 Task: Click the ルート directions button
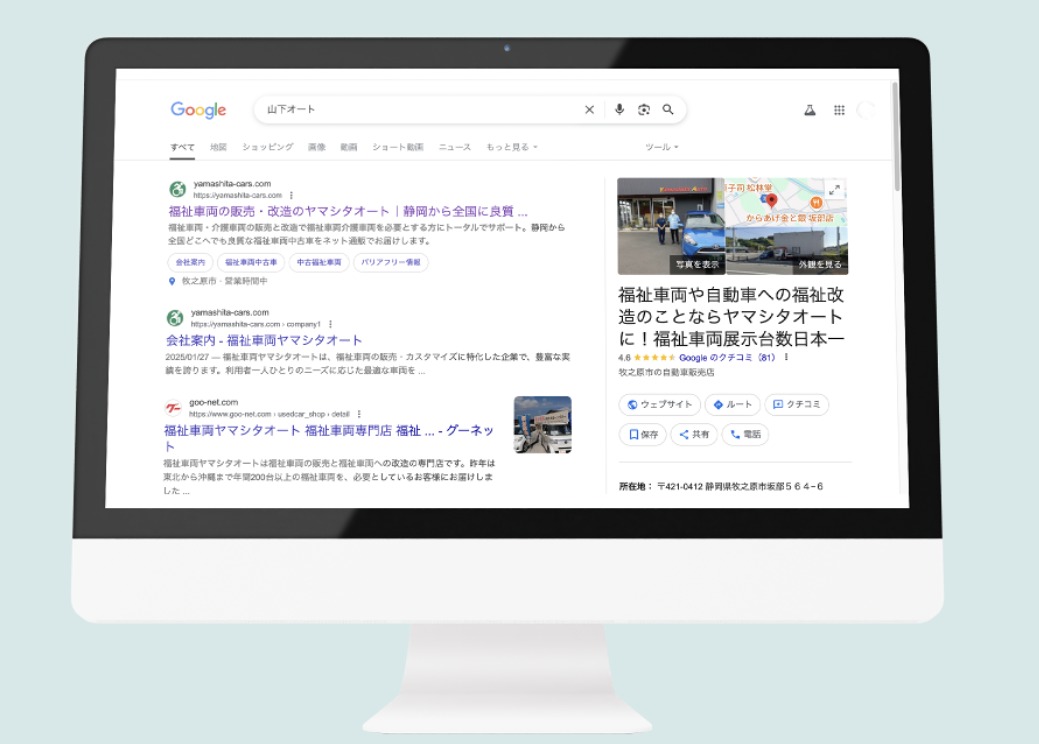pos(732,405)
